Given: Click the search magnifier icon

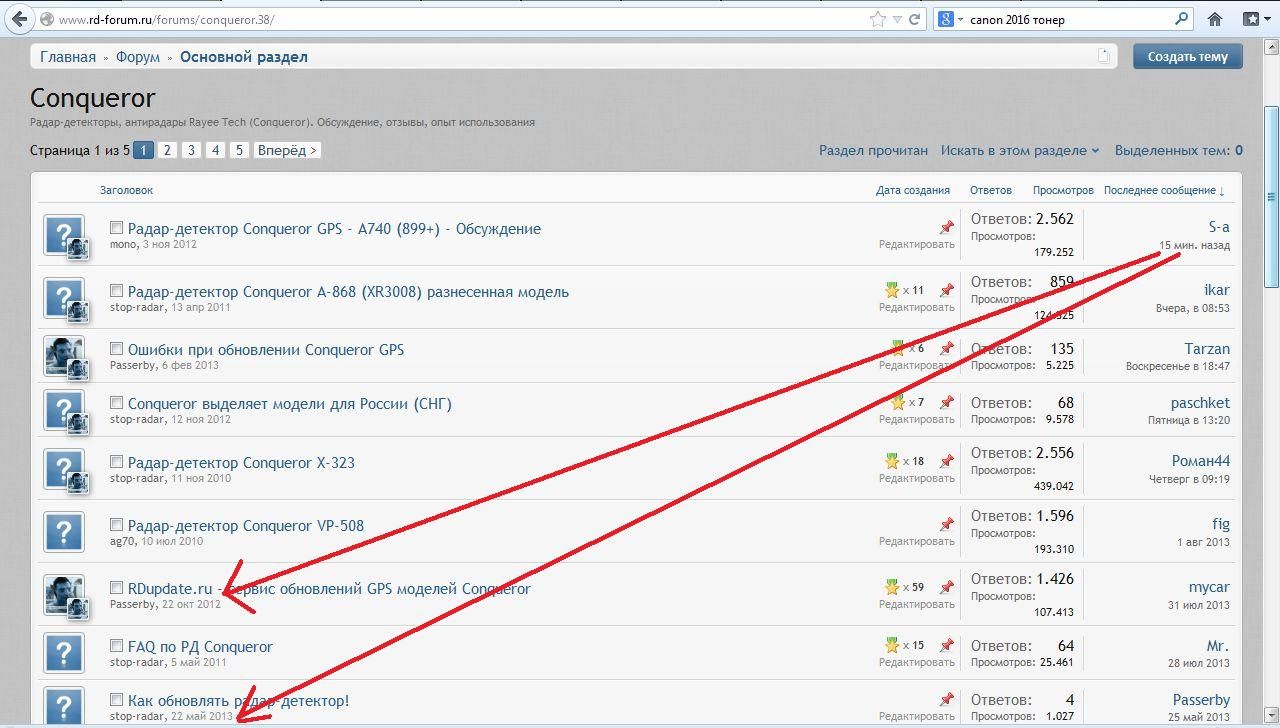Looking at the screenshot, I should point(1181,19).
